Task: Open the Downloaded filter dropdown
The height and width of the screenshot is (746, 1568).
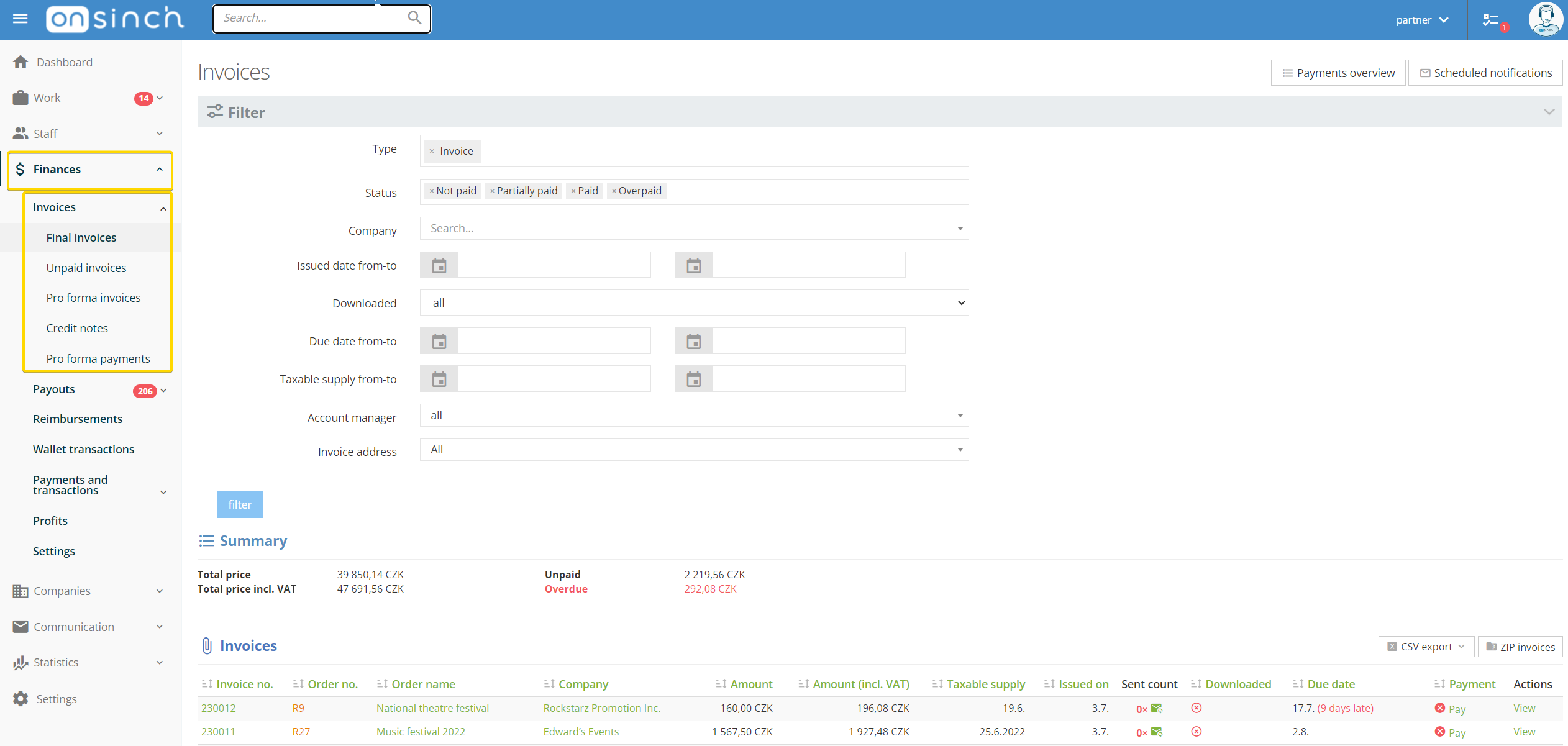Action: 694,302
